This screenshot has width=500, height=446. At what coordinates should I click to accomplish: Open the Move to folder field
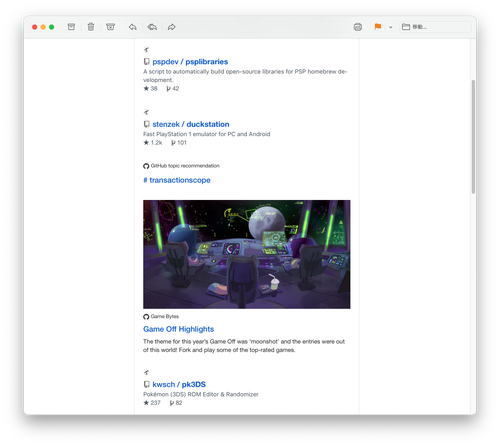435,27
